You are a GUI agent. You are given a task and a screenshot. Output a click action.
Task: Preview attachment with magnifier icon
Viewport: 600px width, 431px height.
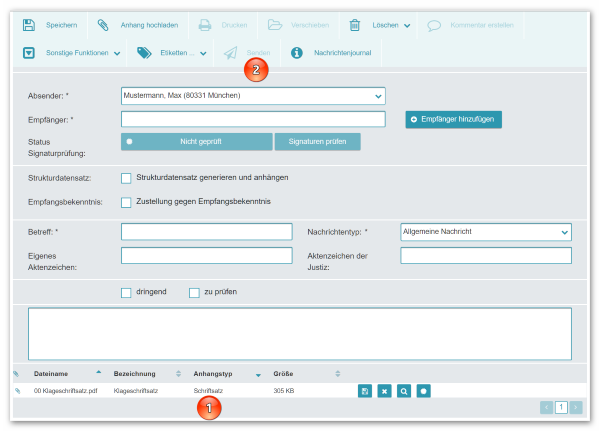pyautogui.click(x=404, y=390)
